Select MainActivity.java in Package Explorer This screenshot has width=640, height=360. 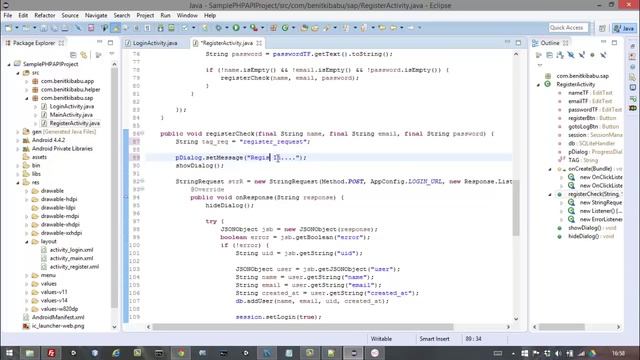pos(71,115)
